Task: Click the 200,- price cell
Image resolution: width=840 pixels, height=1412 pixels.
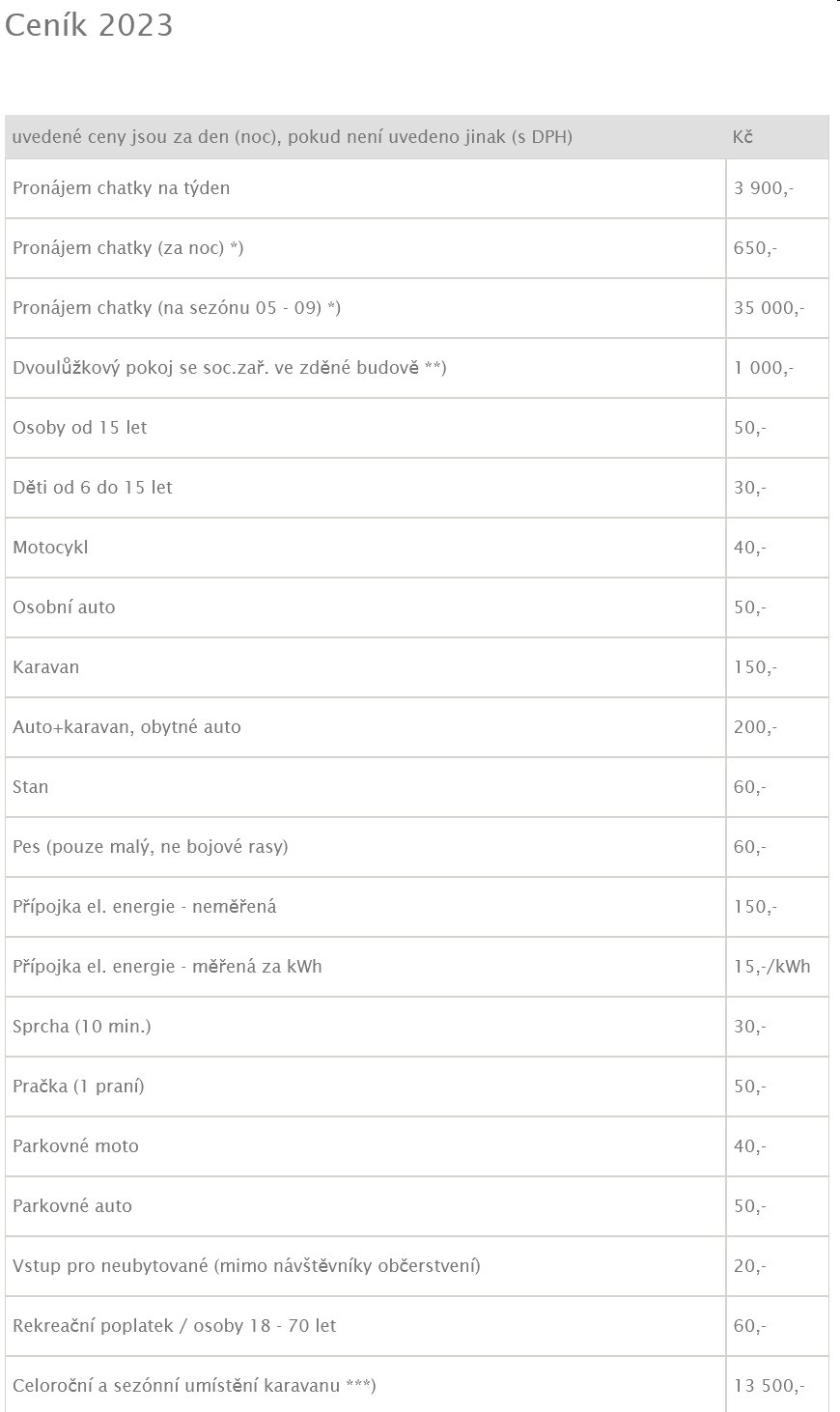Action: pyautogui.click(x=777, y=727)
